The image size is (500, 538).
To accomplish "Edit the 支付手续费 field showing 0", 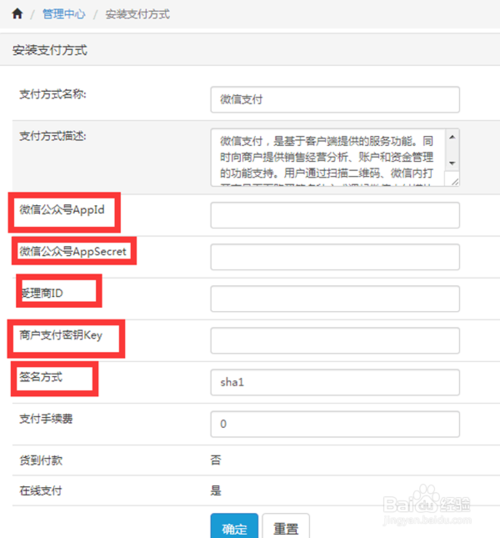I will click(335, 424).
